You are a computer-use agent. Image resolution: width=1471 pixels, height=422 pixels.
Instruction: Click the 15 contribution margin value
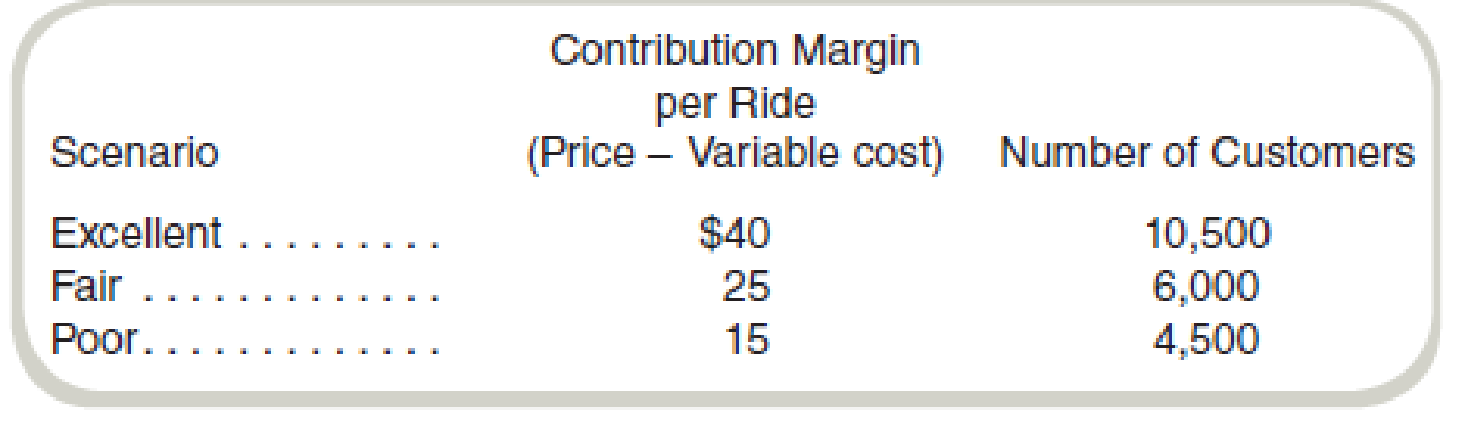(x=748, y=340)
